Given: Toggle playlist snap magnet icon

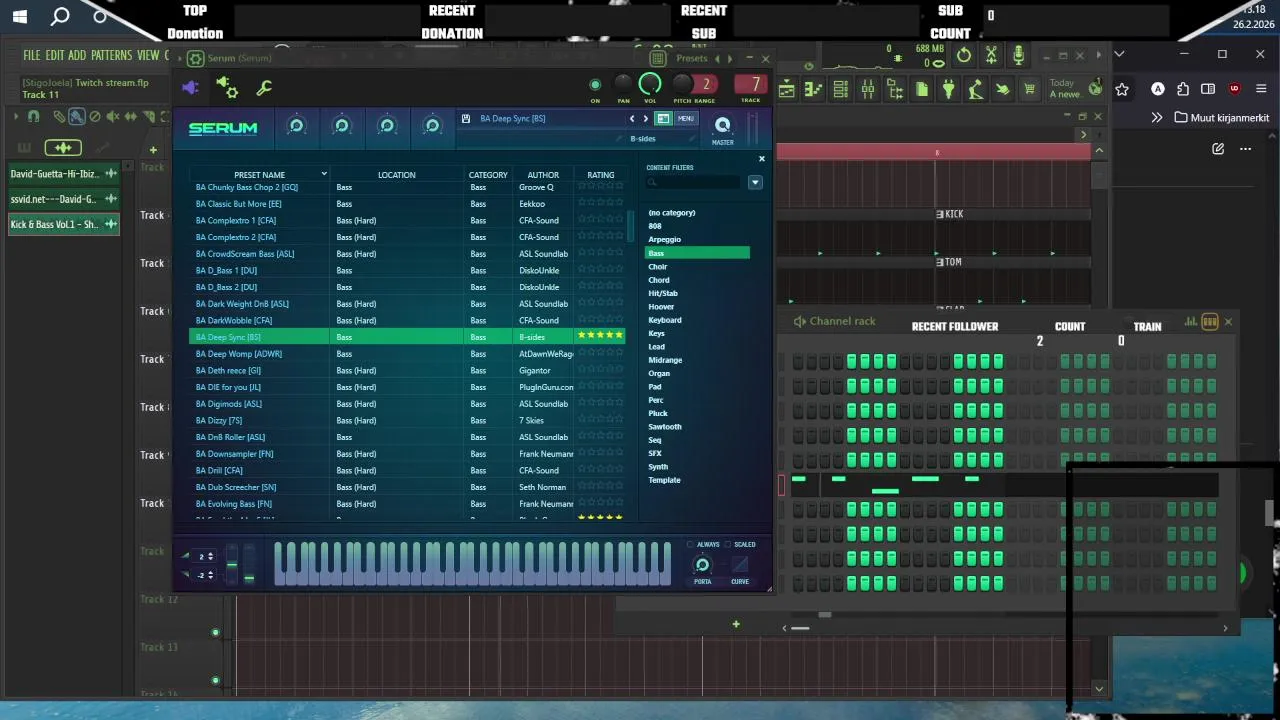Looking at the screenshot, I should coord(33,117).
